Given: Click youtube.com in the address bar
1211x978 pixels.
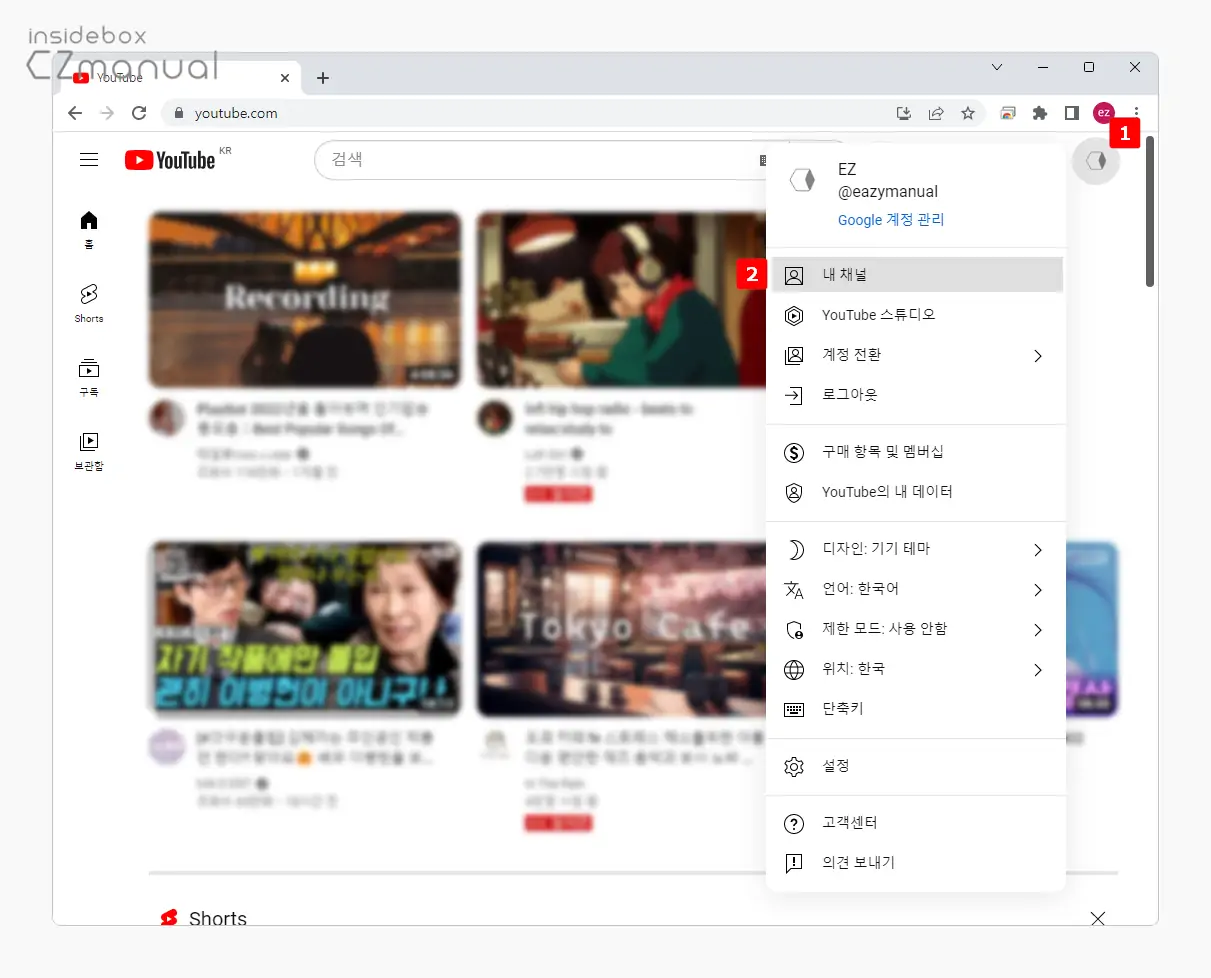Looking at the screenshot, I should pyautogui.click(x=236, y=113).
